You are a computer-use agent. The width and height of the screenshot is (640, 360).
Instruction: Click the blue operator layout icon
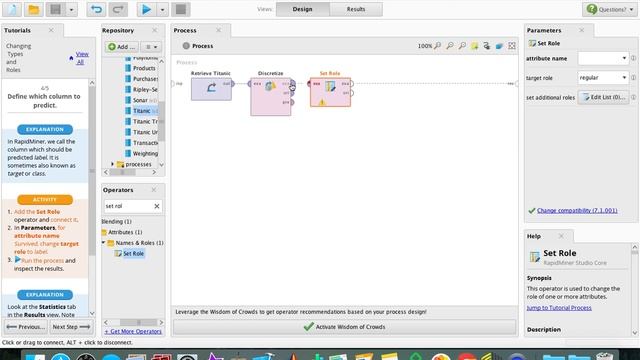point(499,46)
